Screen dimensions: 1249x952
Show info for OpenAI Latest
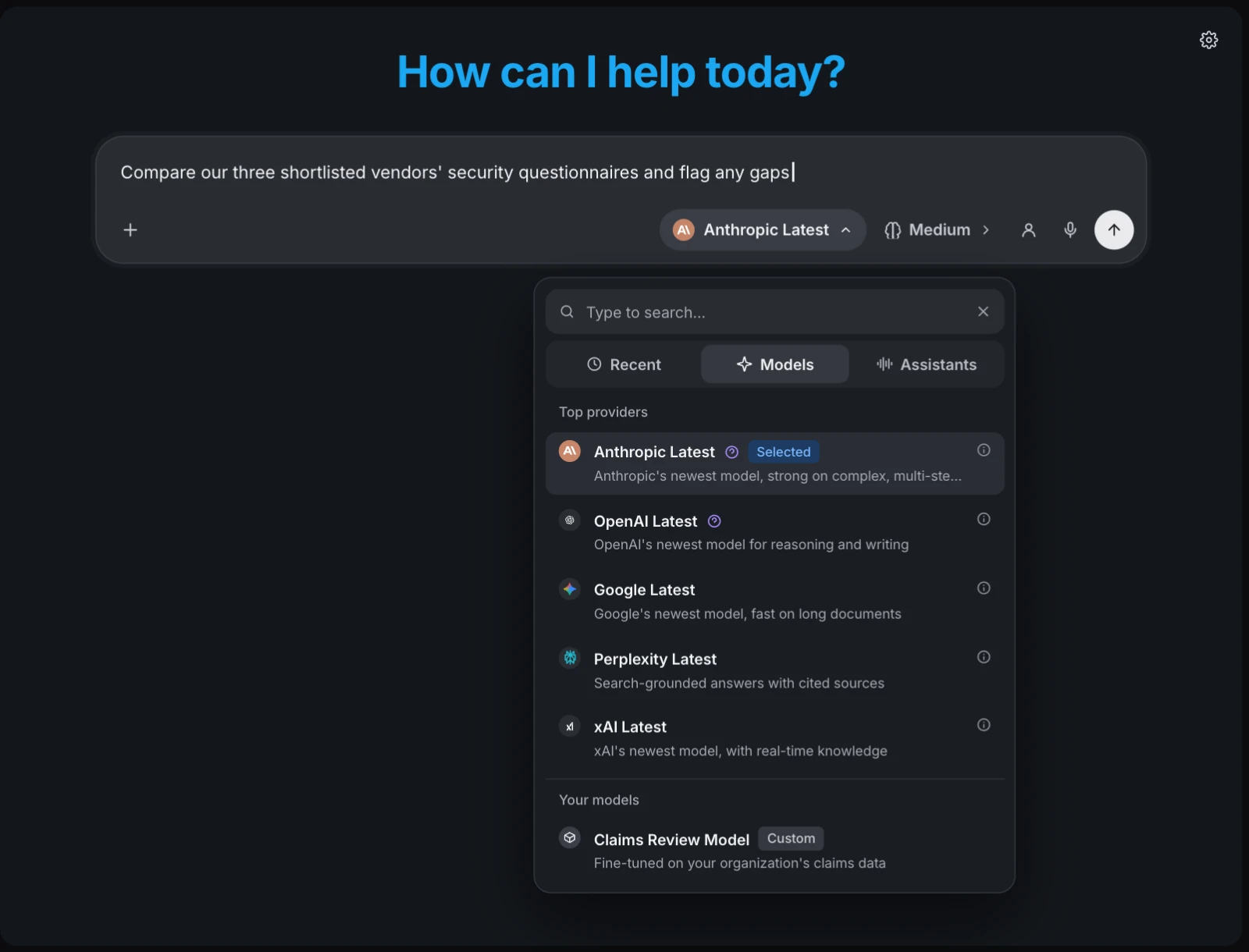click(984, 519)
